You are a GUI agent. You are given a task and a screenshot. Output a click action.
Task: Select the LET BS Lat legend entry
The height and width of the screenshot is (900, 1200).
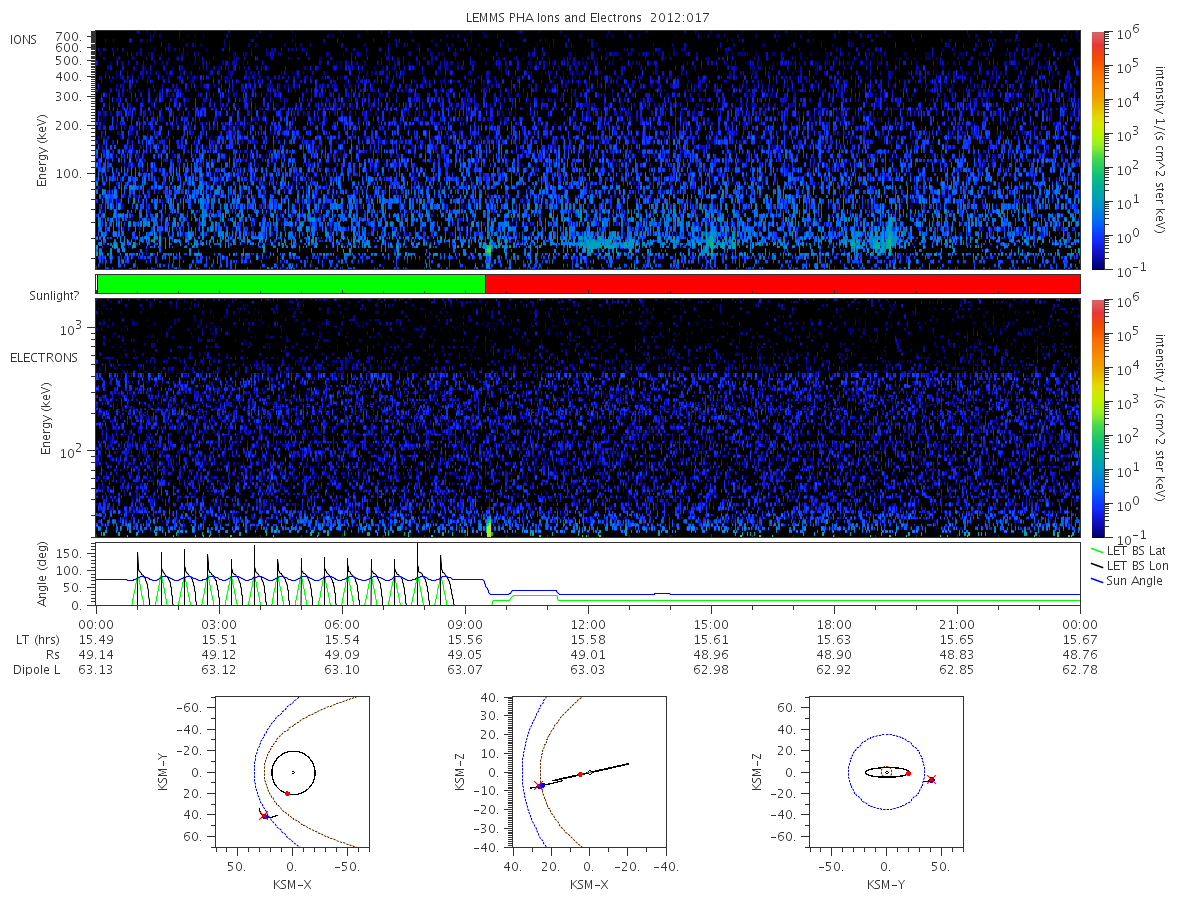(x=1127, y=551)
